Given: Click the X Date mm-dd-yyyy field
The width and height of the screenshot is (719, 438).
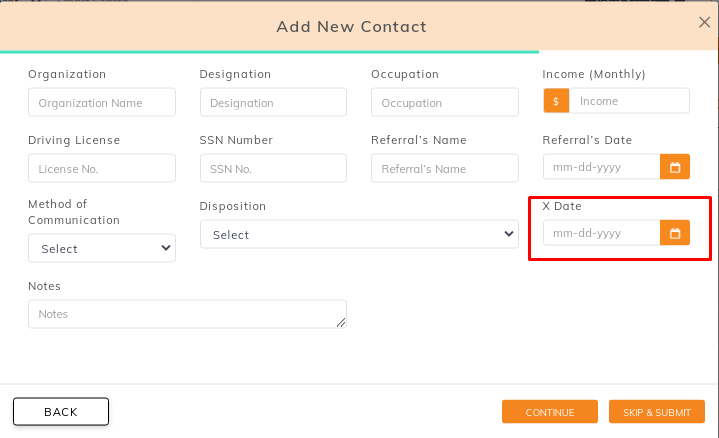Looking at the screenshot, I should pyautogui.click(x=602, y=233).
